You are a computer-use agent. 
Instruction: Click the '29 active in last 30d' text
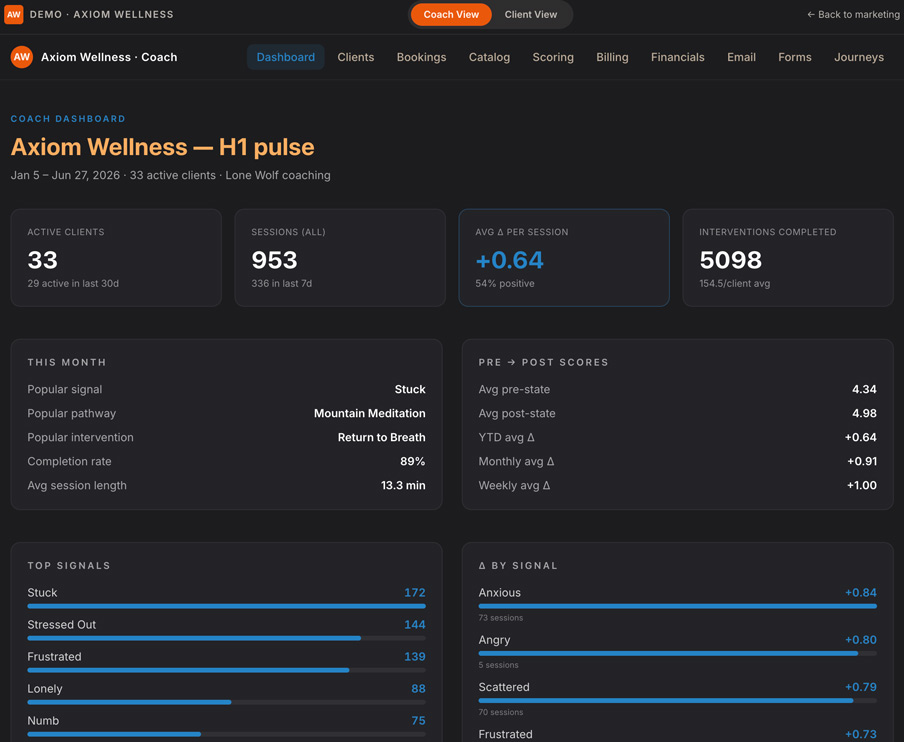tap(73, 284)
